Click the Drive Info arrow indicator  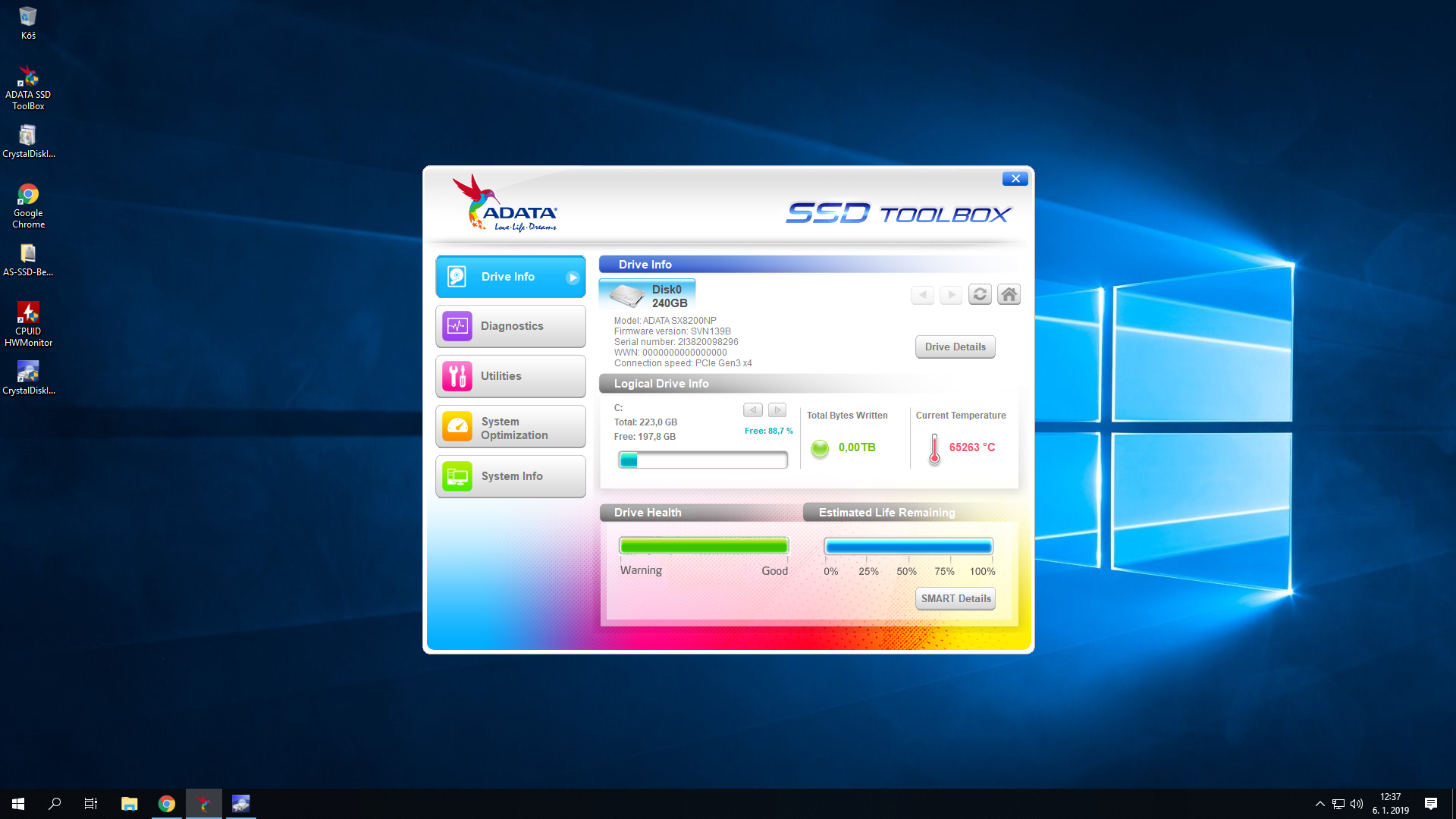pyautogui.click(x=573, y=278)
